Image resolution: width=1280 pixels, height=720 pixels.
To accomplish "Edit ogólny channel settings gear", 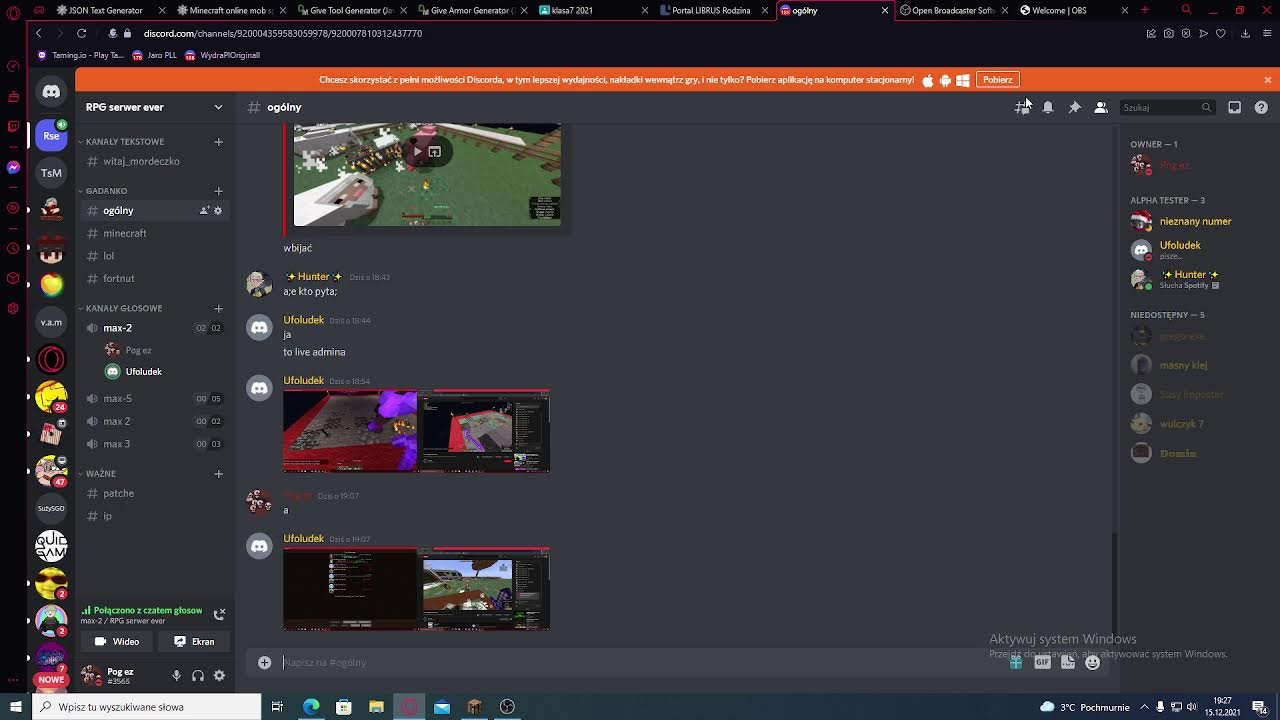I will tap(218, 211).
